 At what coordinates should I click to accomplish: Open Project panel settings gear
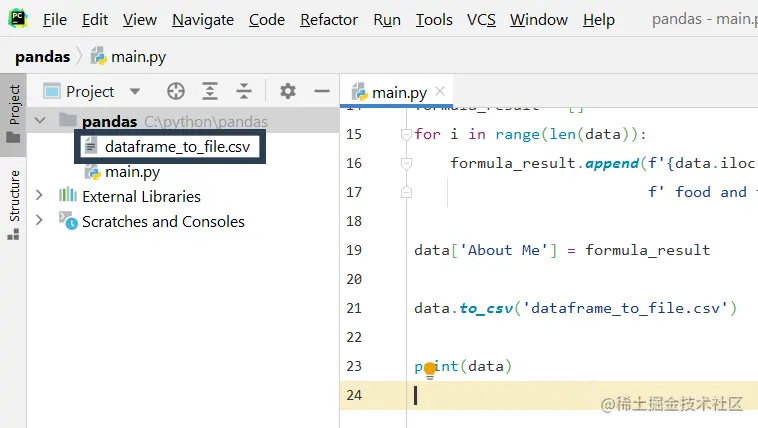(x=288, y=91)
